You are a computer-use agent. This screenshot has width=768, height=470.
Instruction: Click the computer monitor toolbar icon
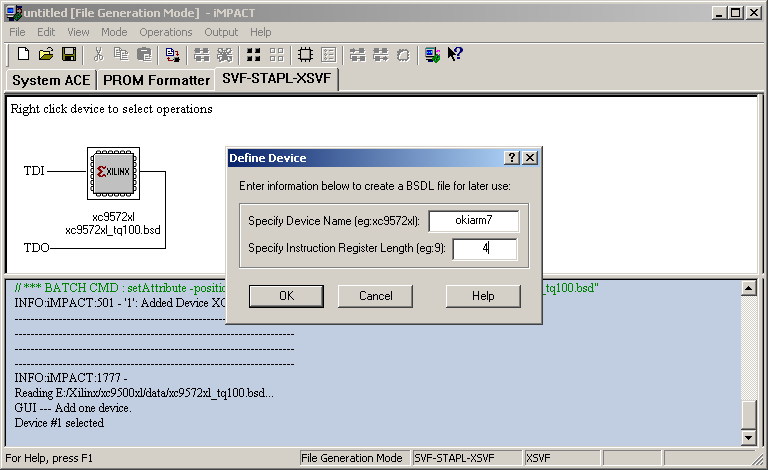[x=432, y=54]
